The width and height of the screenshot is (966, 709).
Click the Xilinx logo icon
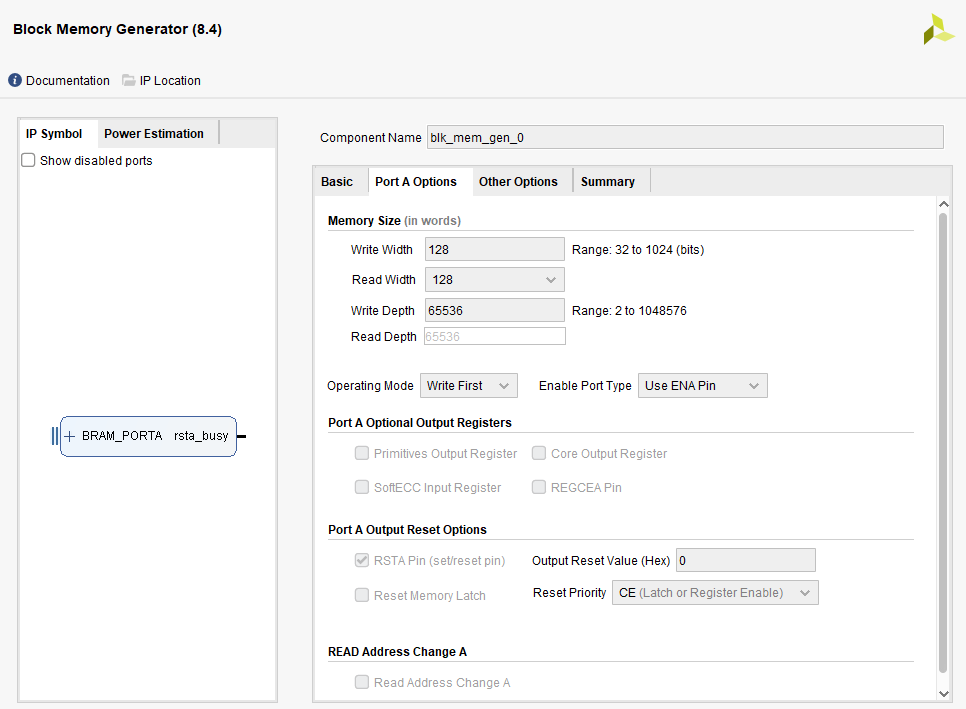(938, 29)
